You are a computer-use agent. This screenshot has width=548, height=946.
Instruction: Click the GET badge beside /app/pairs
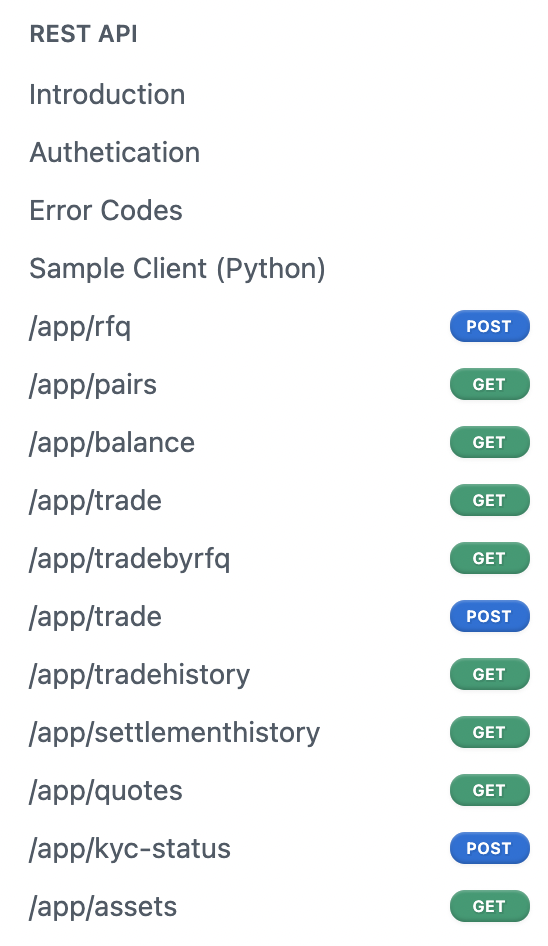(489, 384)
